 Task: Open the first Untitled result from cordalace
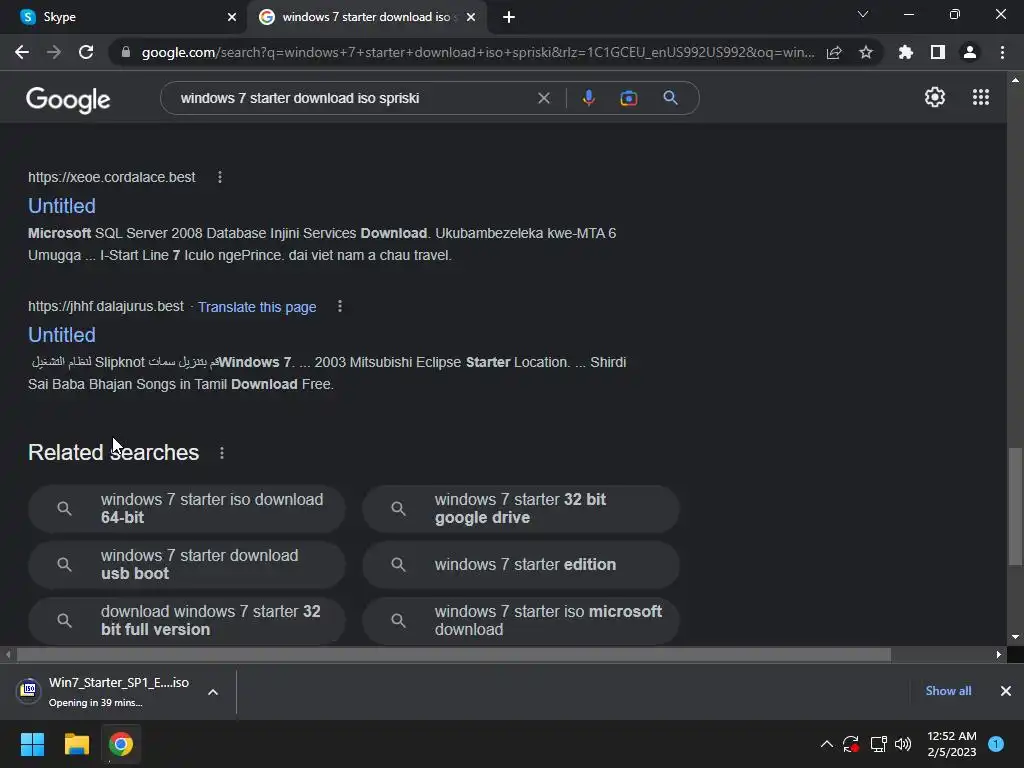pyautogui.click(x=62, y=206)
